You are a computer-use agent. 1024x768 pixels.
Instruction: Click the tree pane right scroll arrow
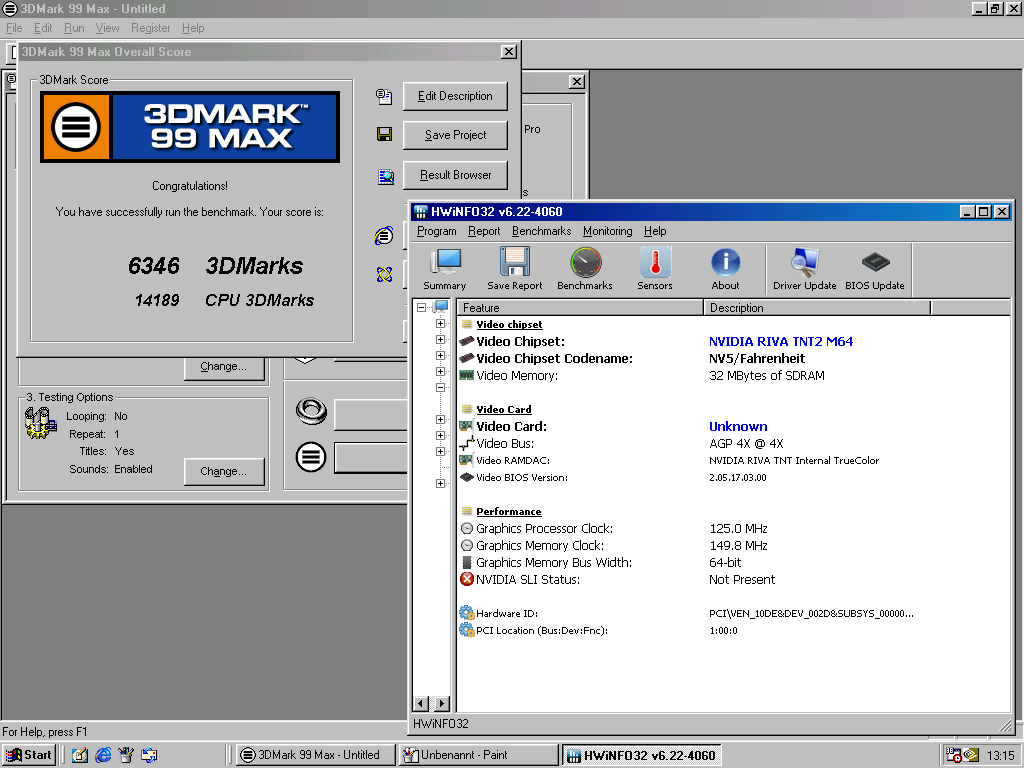(442, 703)
